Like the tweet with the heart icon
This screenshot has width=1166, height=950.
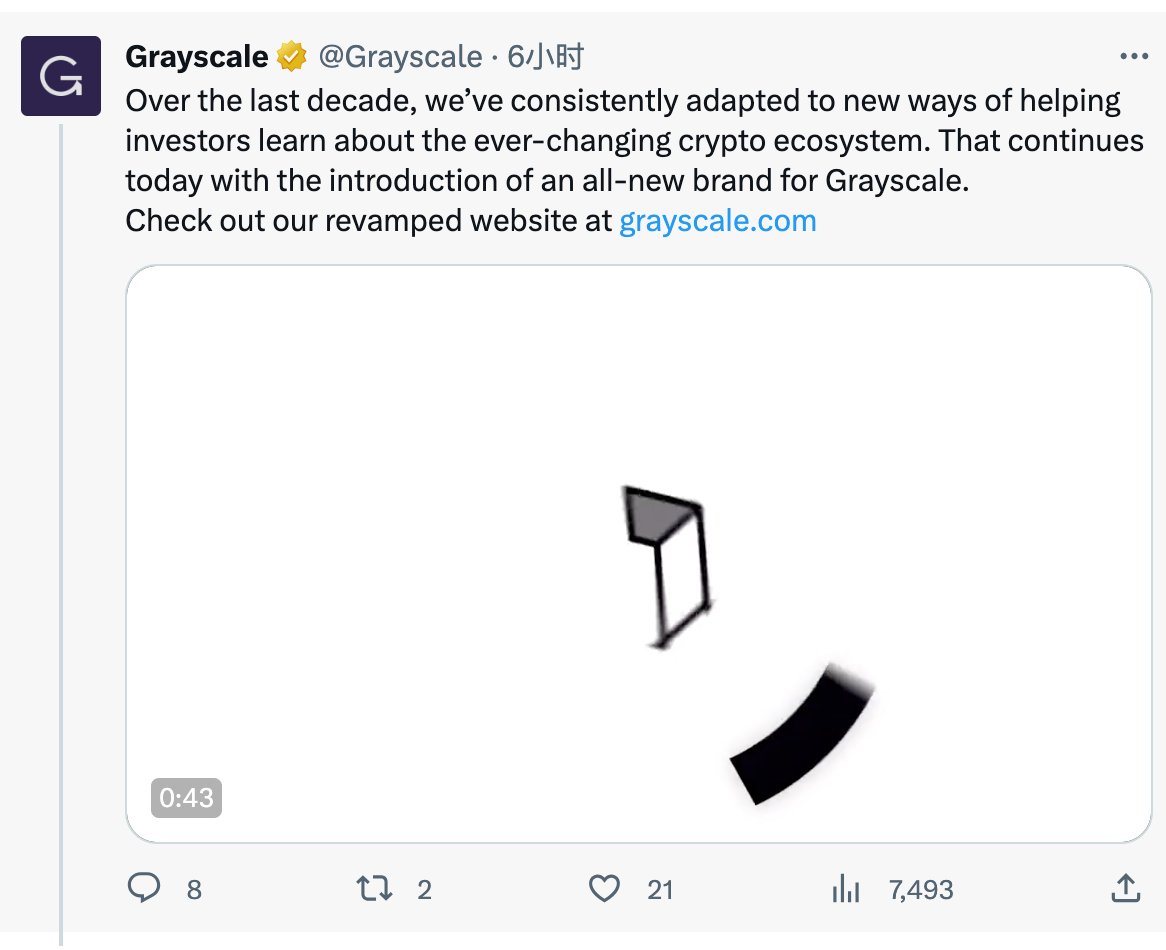[603, 888]
